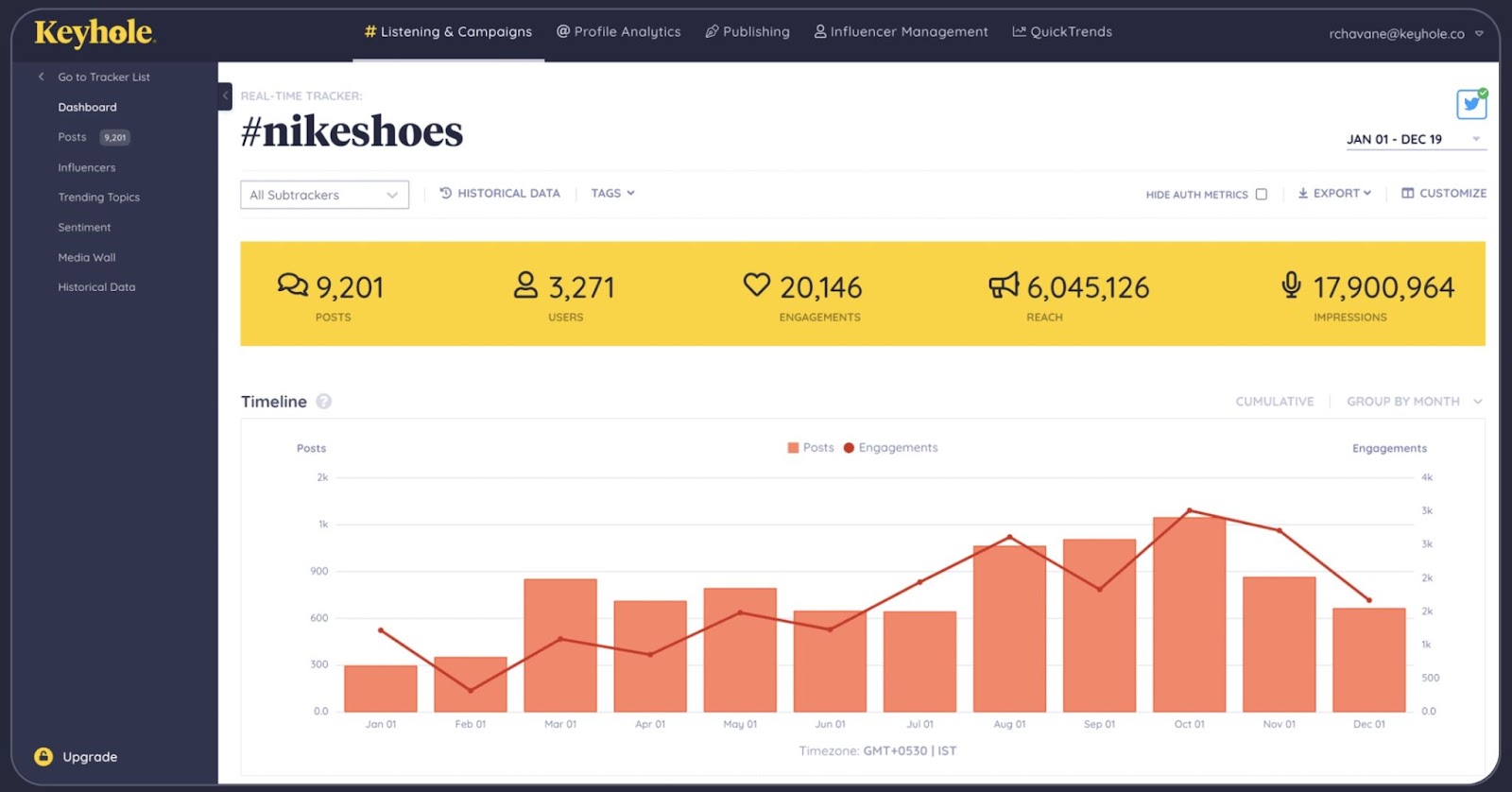Open the Group By Month dropdown
This screenshot has width=1512, height=792.
click(1415, 402)
